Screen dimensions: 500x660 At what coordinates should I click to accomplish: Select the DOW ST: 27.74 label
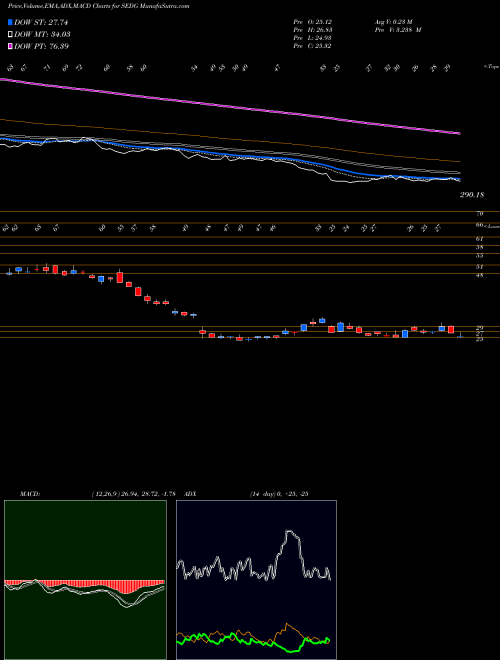click(41, 22)
